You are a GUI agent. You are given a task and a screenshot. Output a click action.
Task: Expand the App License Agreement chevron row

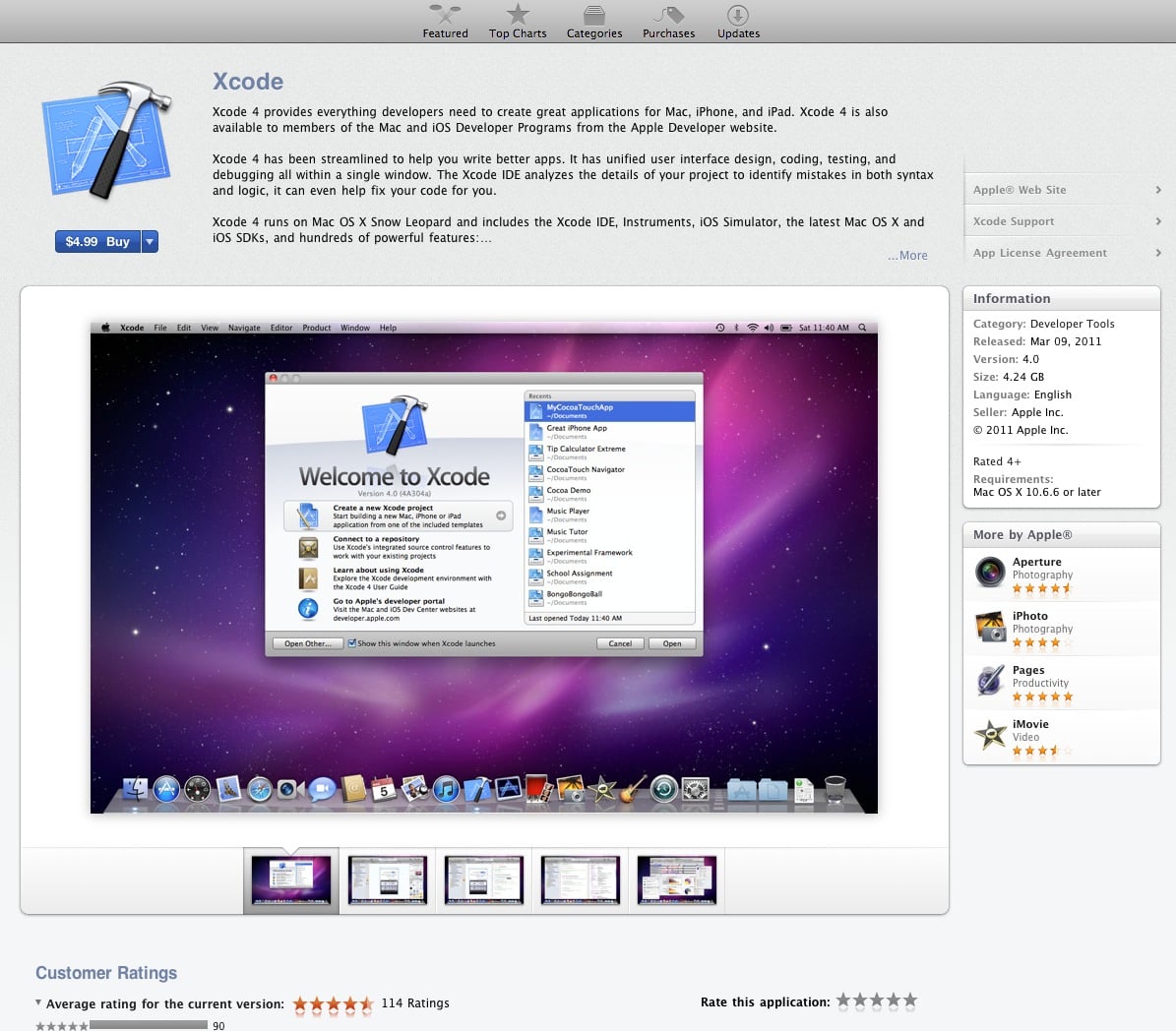[1061, 253]
